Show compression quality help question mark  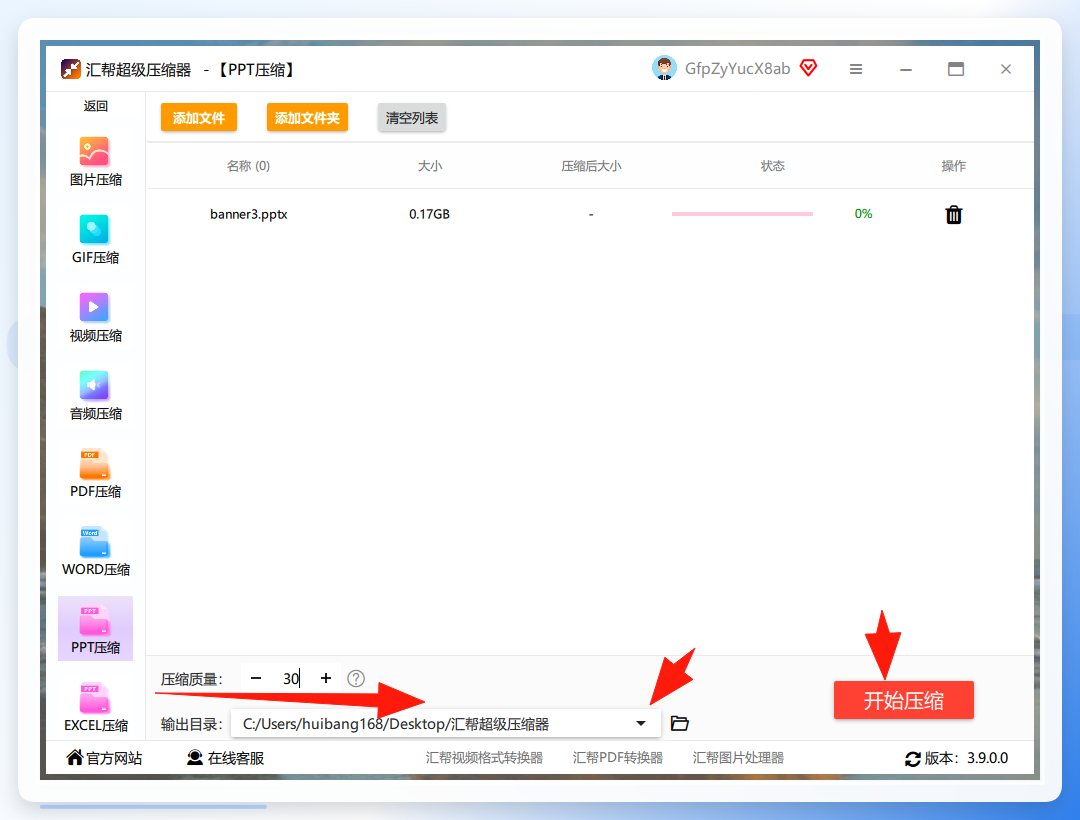[x=356, y=679]
